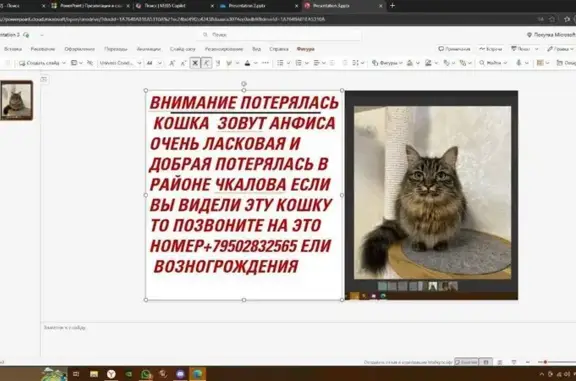Open the Draw (Рисование) ribbon tab
The height and width of the screenshot is (381, 576).
(43, 49)
